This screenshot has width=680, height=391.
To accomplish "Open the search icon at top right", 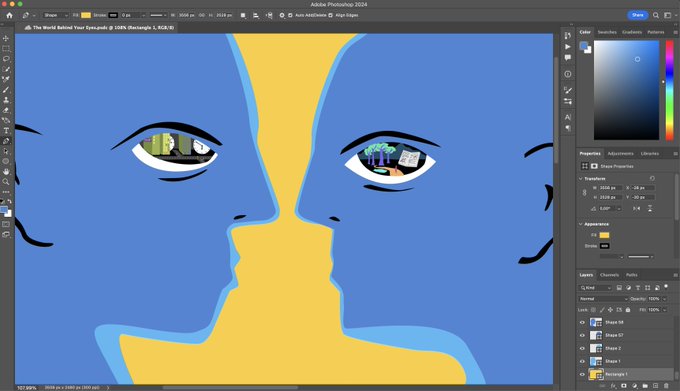I will pyautogui.click(x=656, y=15).
